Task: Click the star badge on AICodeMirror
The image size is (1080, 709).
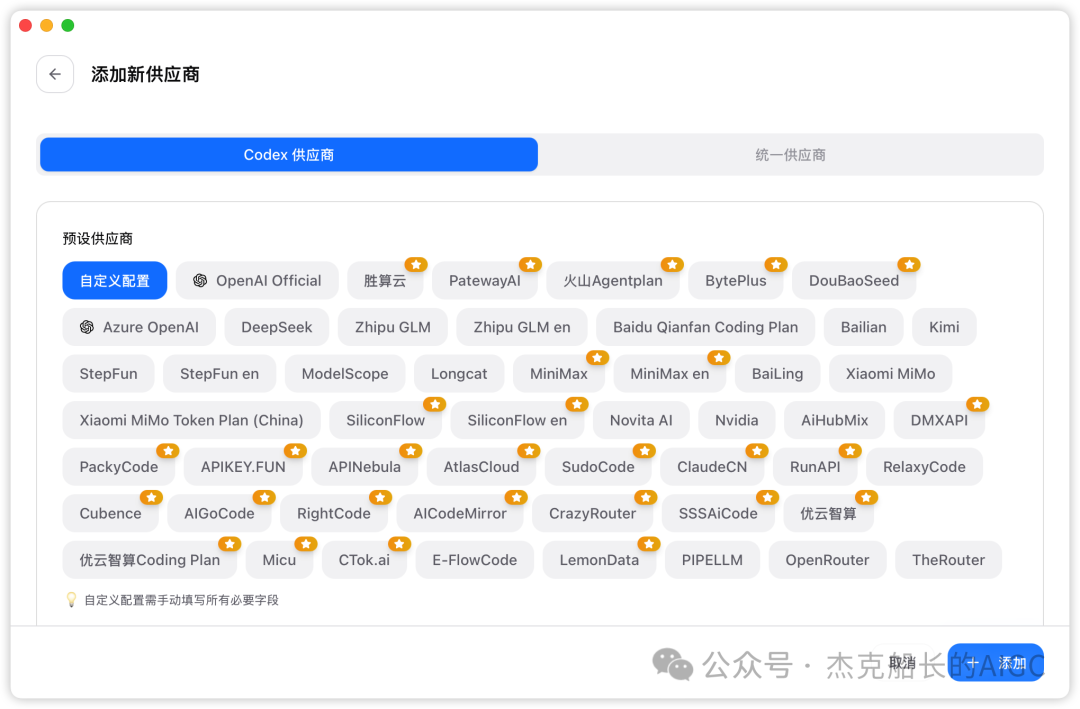Action: click(517, 497)
